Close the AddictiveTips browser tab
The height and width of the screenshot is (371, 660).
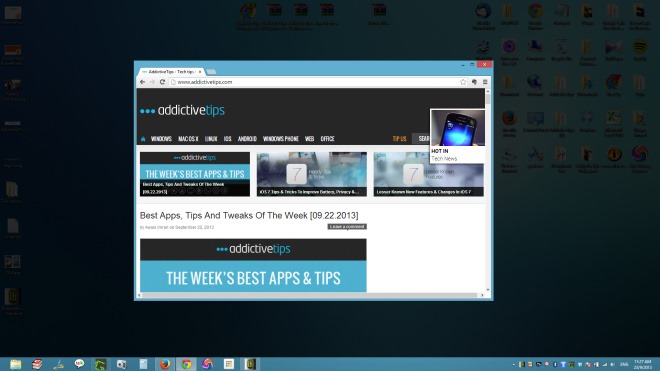click(x=200, y=72)
